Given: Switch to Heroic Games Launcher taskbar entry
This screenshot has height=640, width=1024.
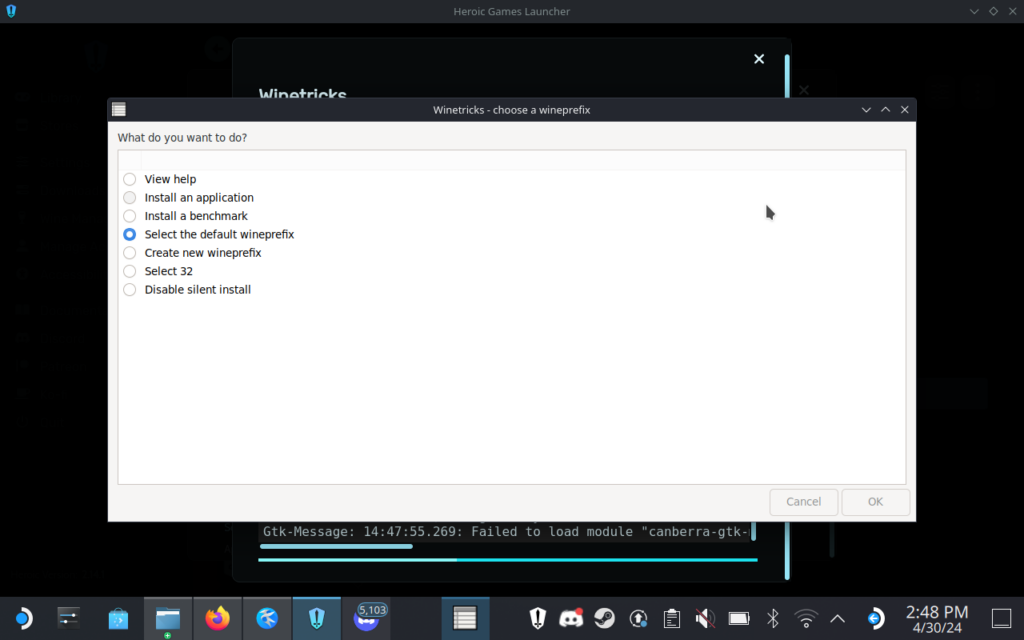Looking at the screenshot, I should pos(317,618).
